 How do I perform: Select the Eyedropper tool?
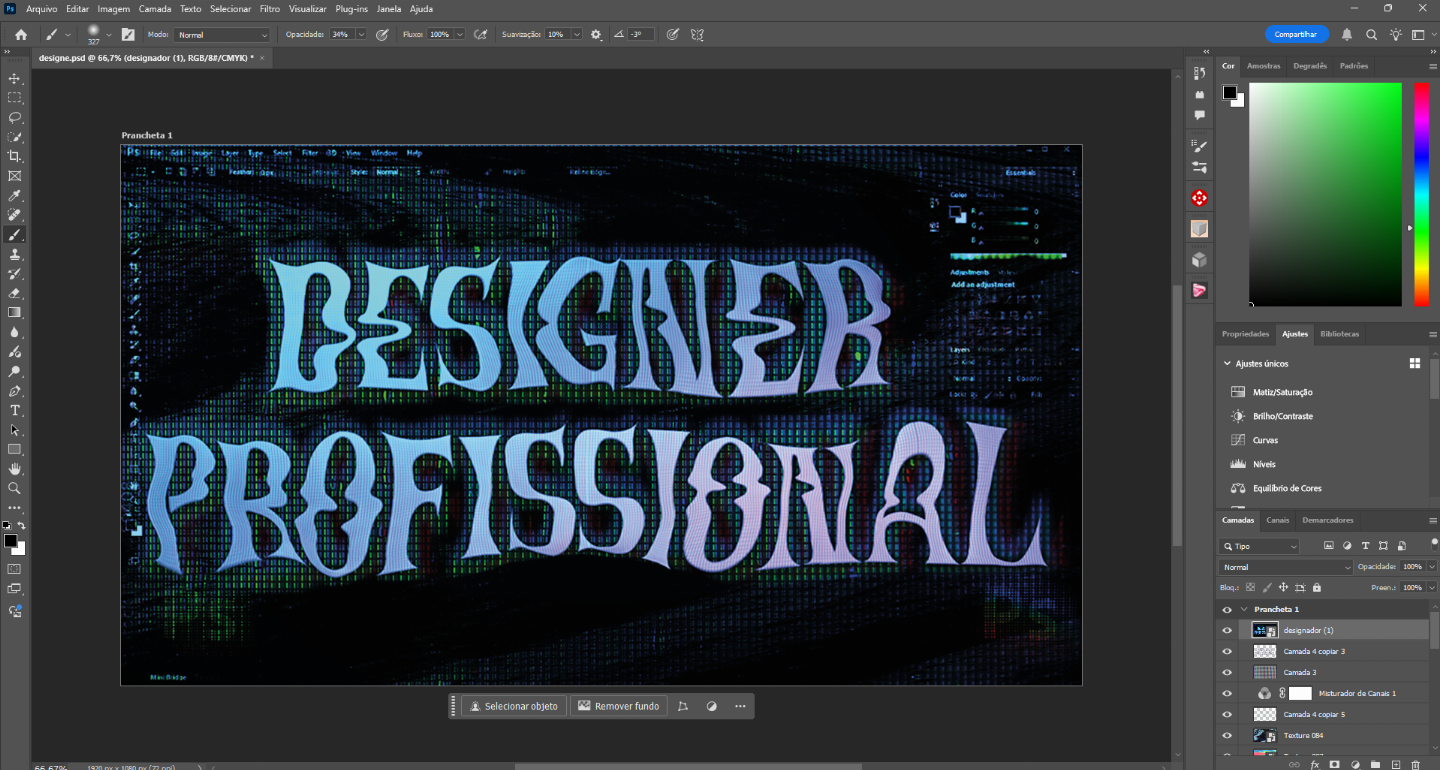point(15,195)
